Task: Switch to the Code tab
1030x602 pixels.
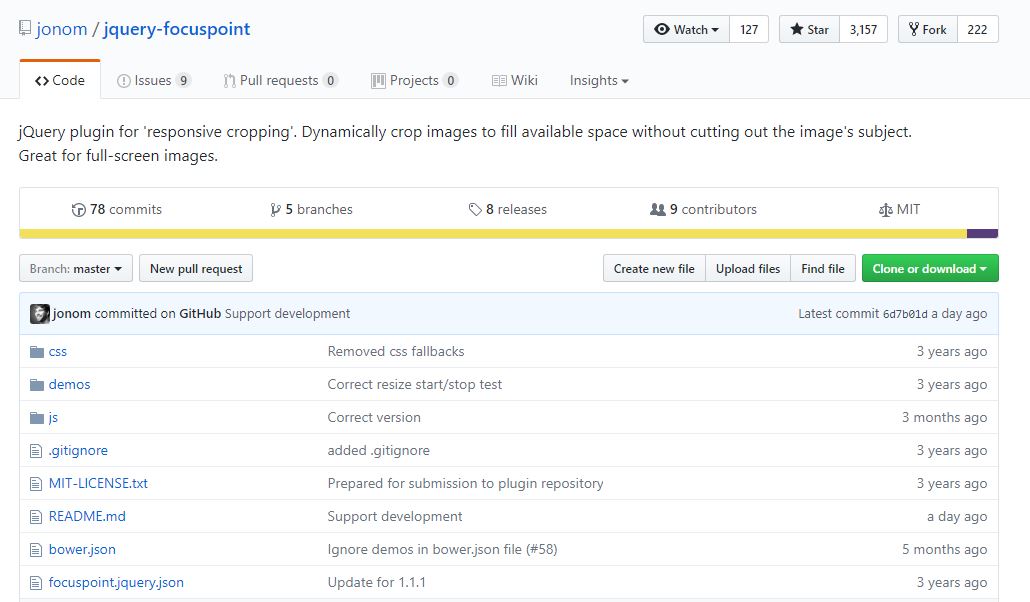Action: tap(60, 80)
